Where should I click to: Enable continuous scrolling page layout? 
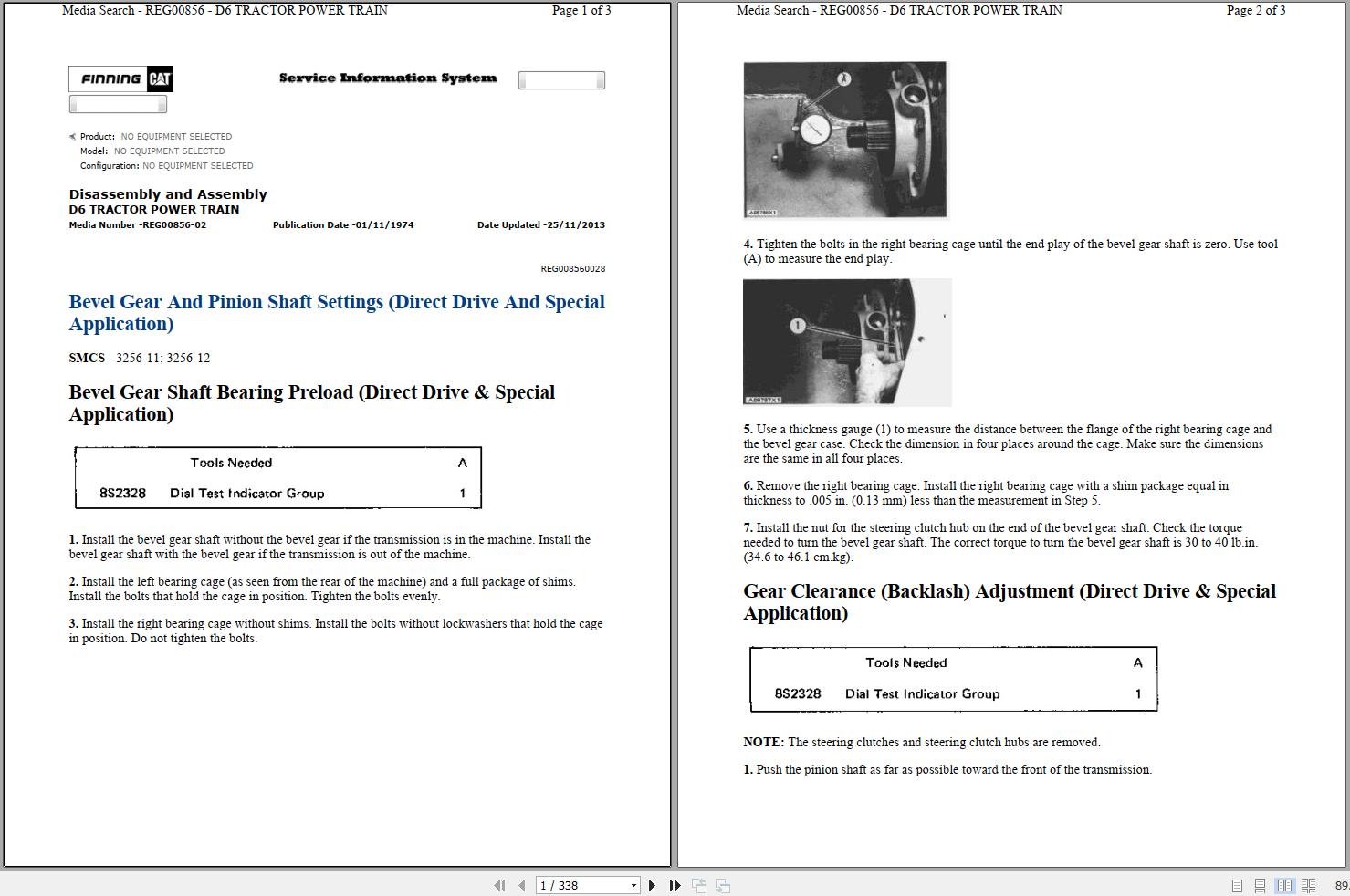1260,885
